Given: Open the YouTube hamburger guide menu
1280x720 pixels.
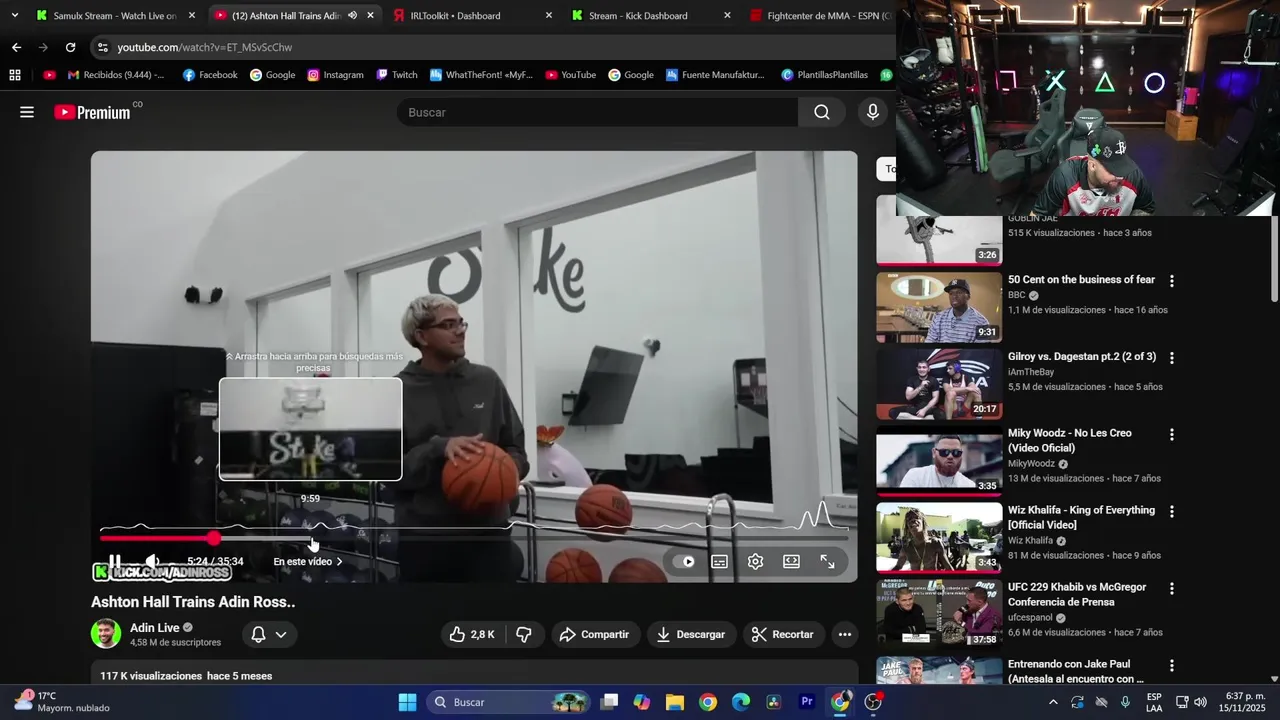Looking at the screenshot, I should coord(27,112).
